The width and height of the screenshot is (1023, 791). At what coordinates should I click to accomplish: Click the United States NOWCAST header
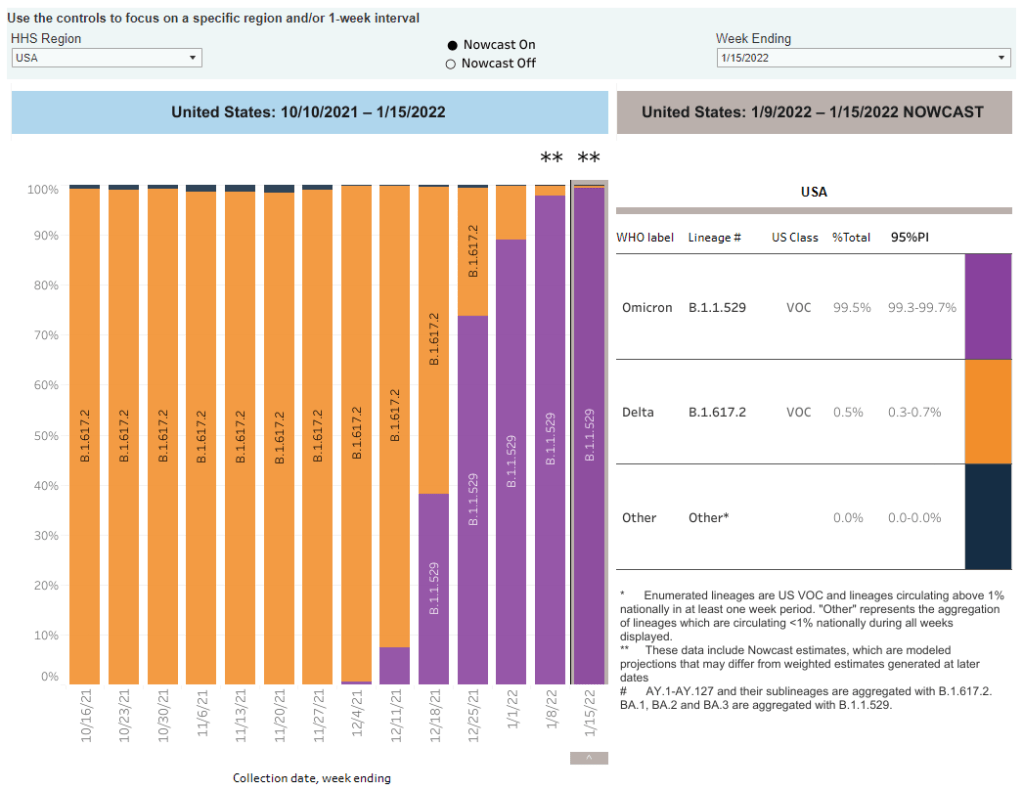coord(813,112)
